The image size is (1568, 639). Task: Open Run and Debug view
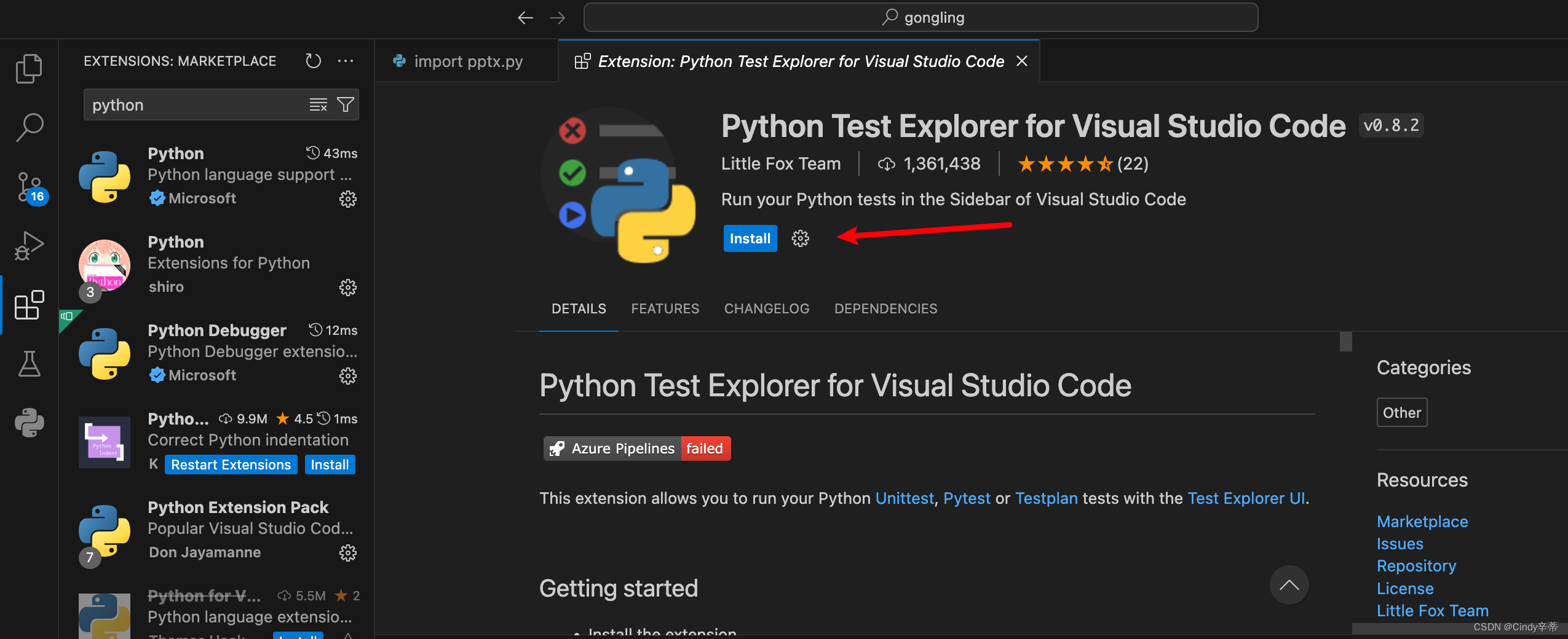tap(29, 246)
